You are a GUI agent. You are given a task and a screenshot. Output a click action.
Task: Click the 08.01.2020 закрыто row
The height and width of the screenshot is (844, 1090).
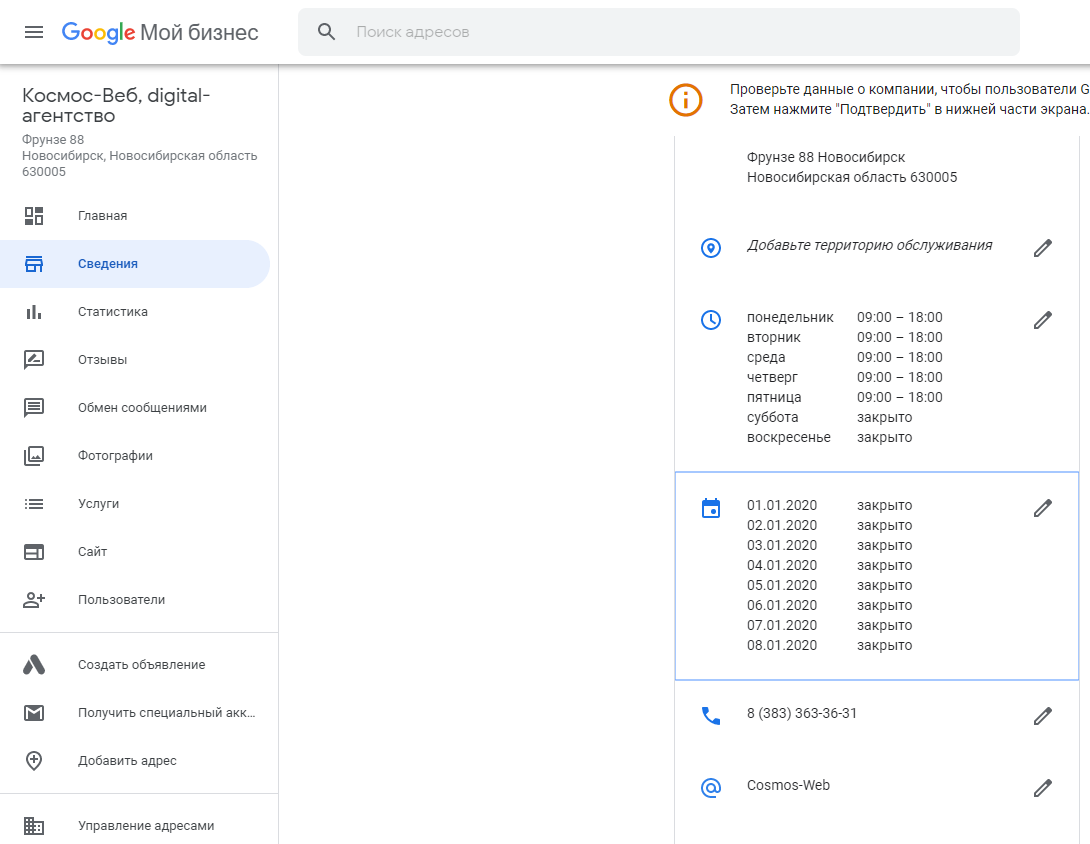click(x=829, y=645)
